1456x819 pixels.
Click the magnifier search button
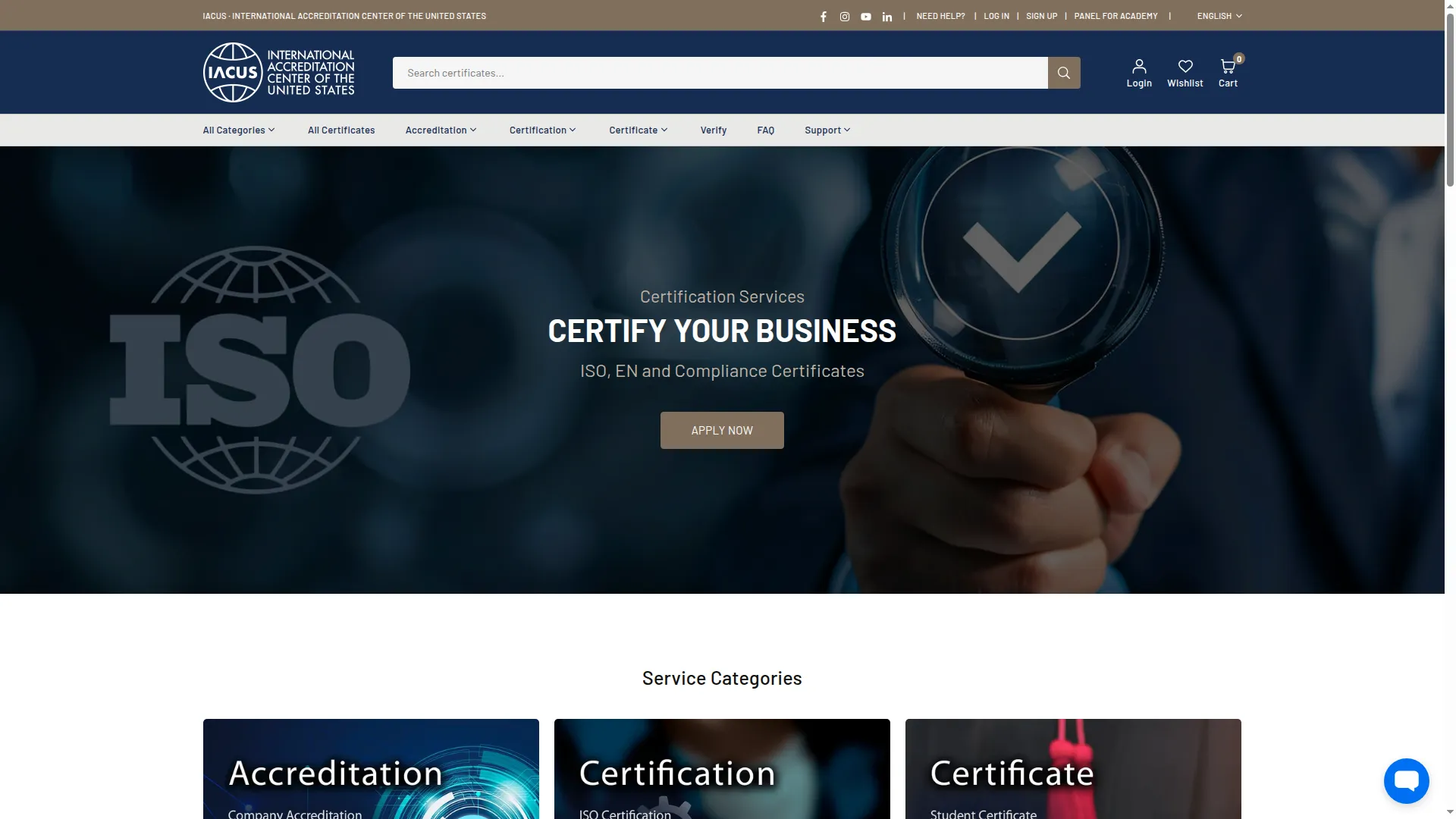[x=1064, y=73]
